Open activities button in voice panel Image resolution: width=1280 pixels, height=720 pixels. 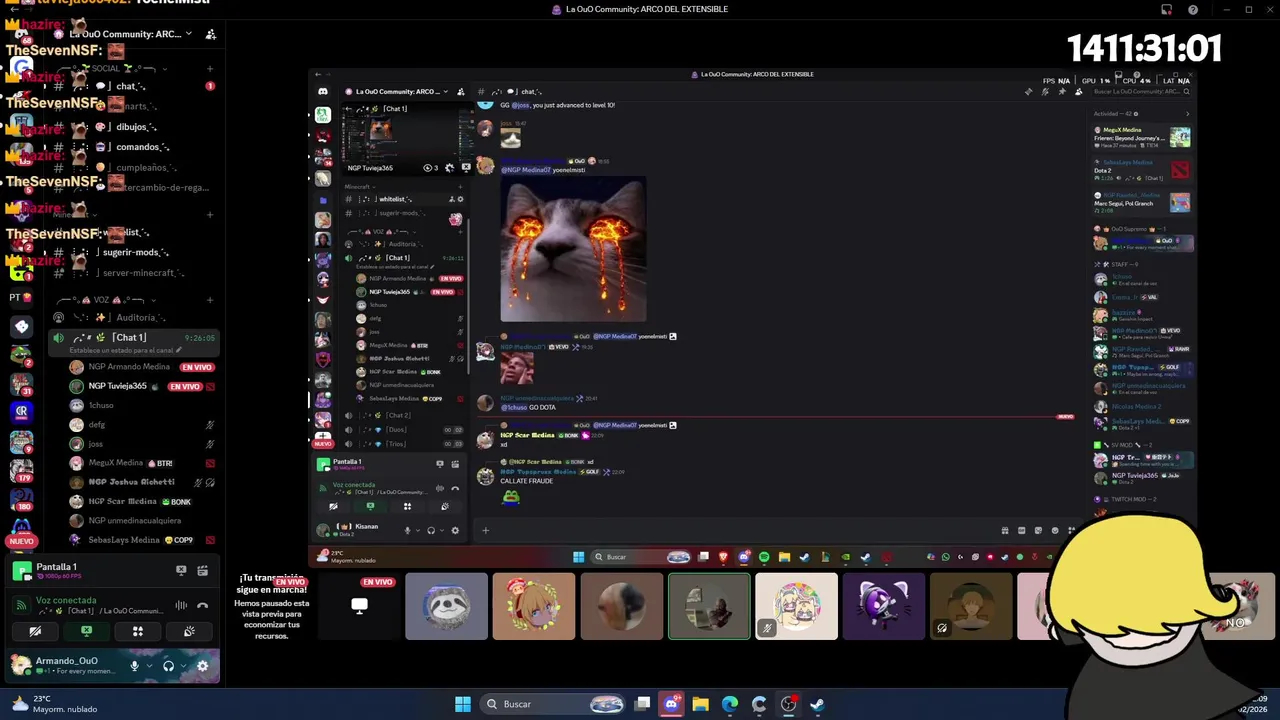138,631
